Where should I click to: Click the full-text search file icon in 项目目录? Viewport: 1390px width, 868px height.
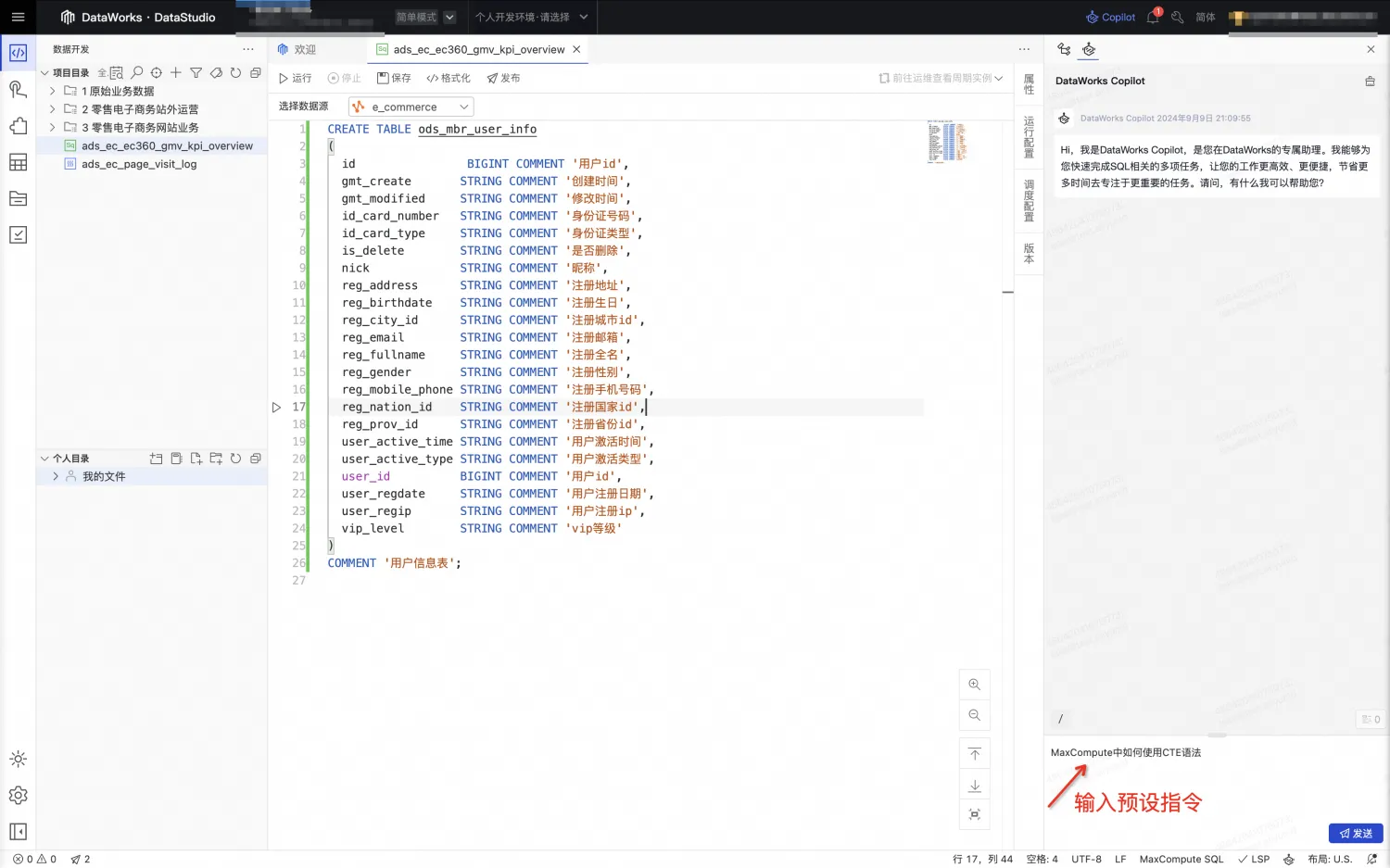[117, 72]
